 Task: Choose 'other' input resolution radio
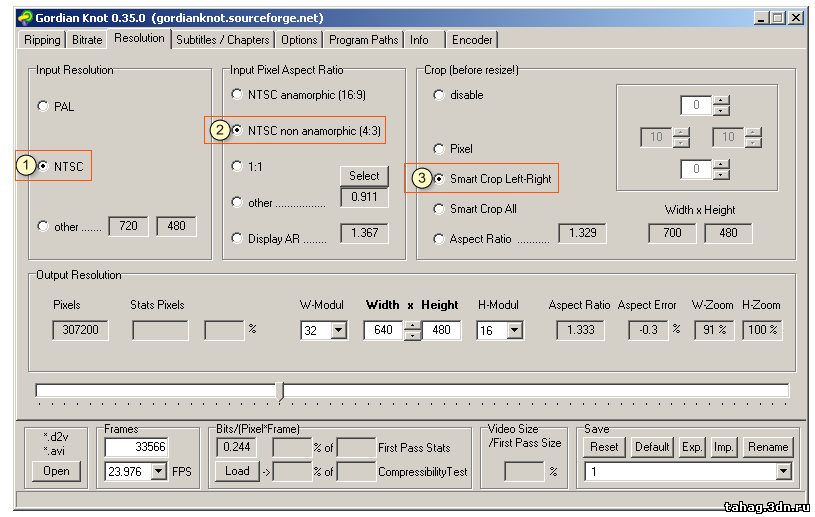click(x=43, y=226)
